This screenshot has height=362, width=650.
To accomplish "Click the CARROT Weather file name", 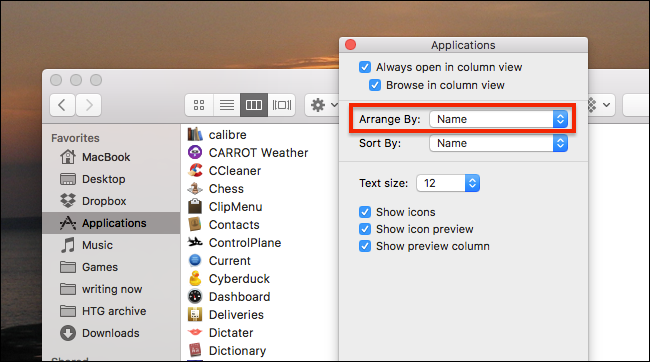I will pos(258,153).
